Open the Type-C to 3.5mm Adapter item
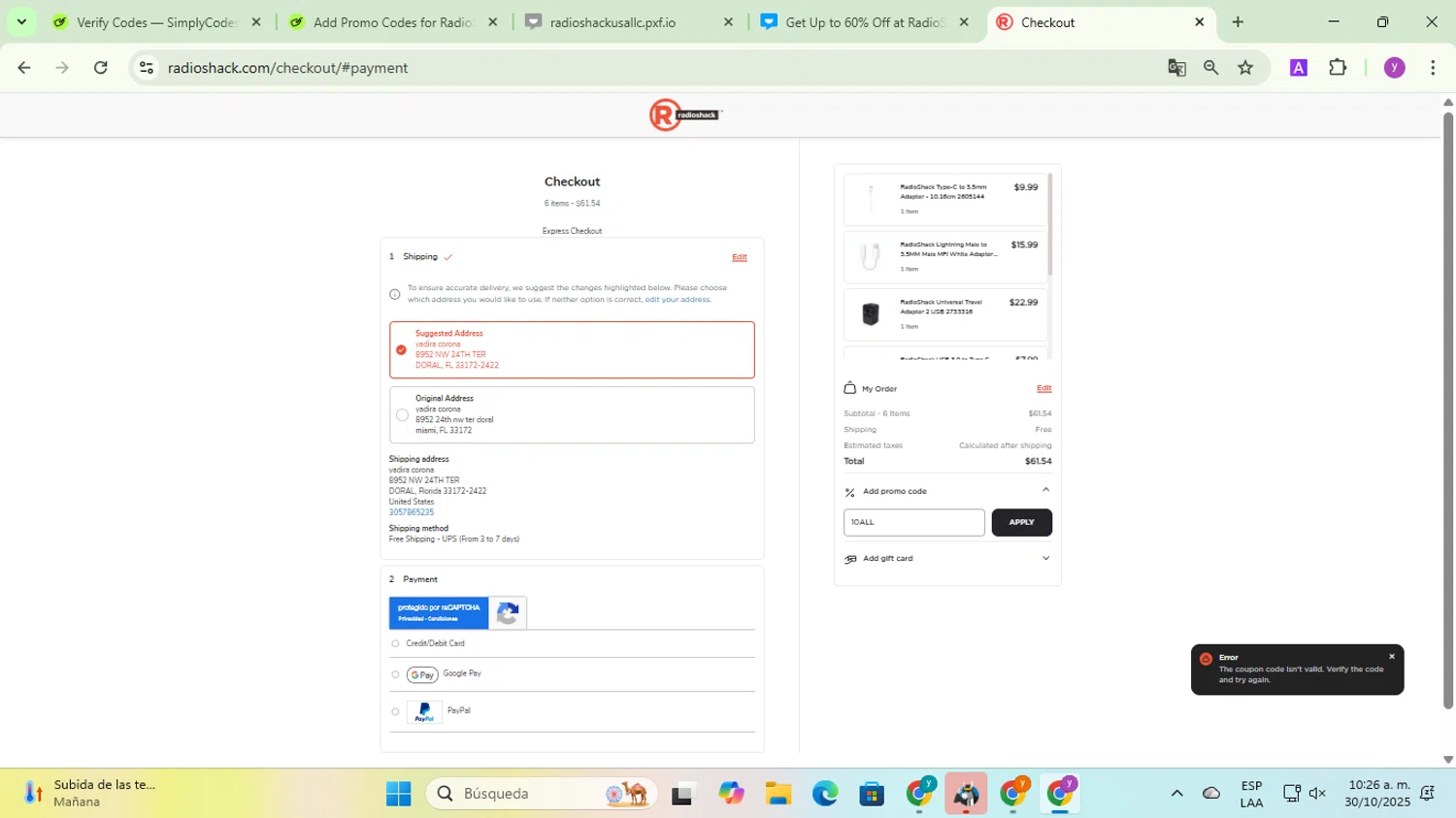The width and height of the screenshot is (1456, 818). [x=945, y=199]
